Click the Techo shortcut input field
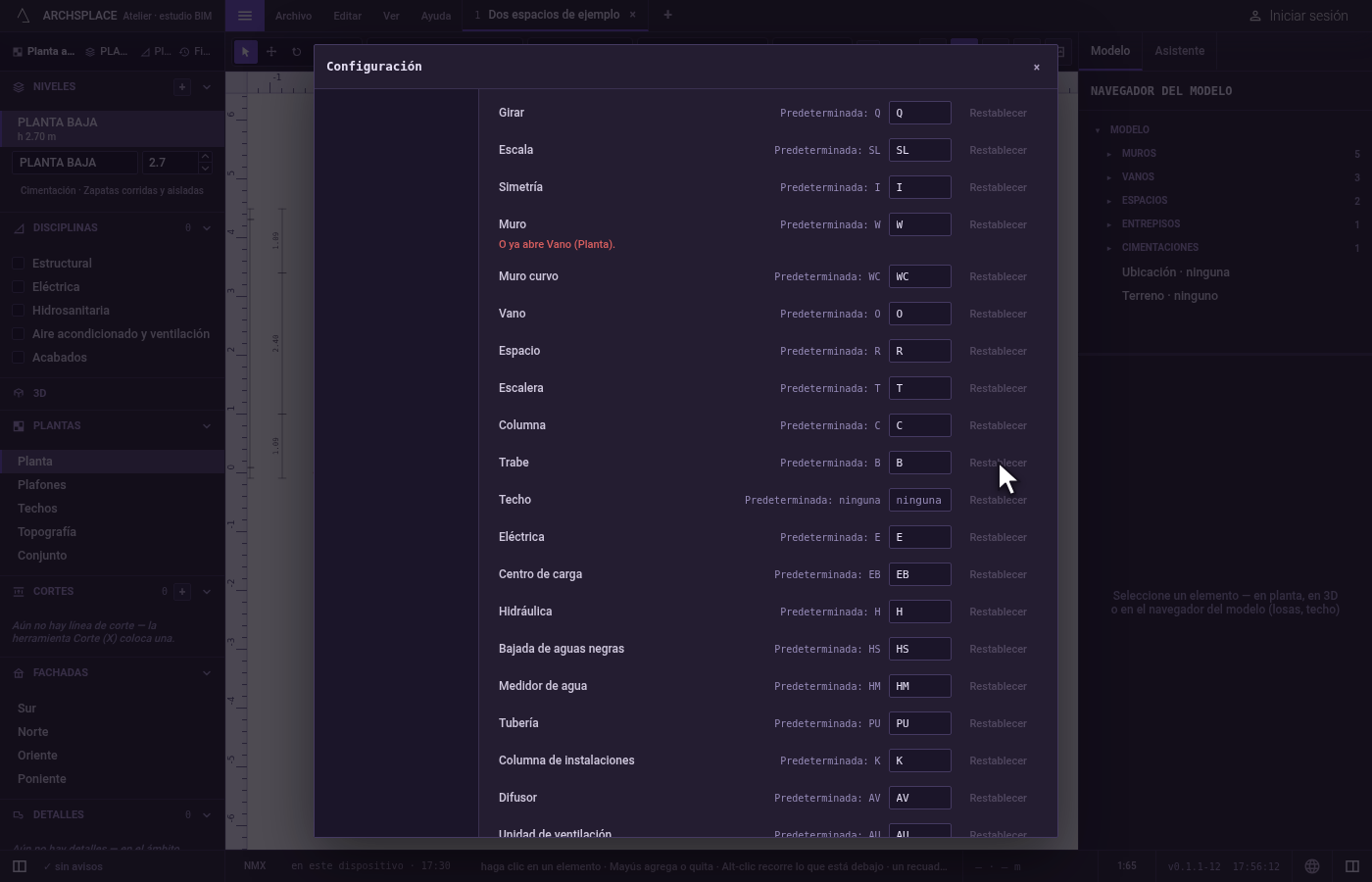The width and height of the screenshot is (1372, 882). (x=920, y=501)
